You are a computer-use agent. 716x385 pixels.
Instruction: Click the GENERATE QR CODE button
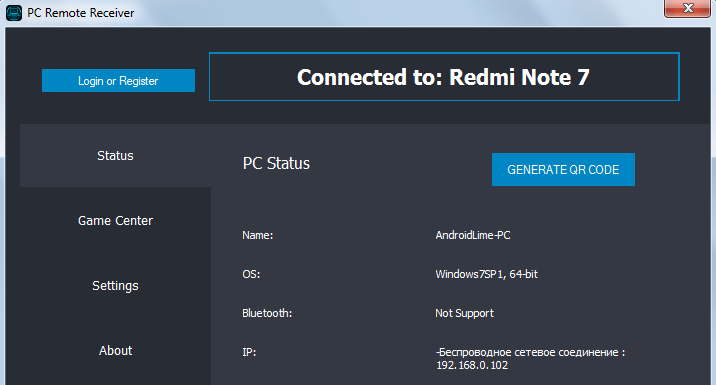563,169
